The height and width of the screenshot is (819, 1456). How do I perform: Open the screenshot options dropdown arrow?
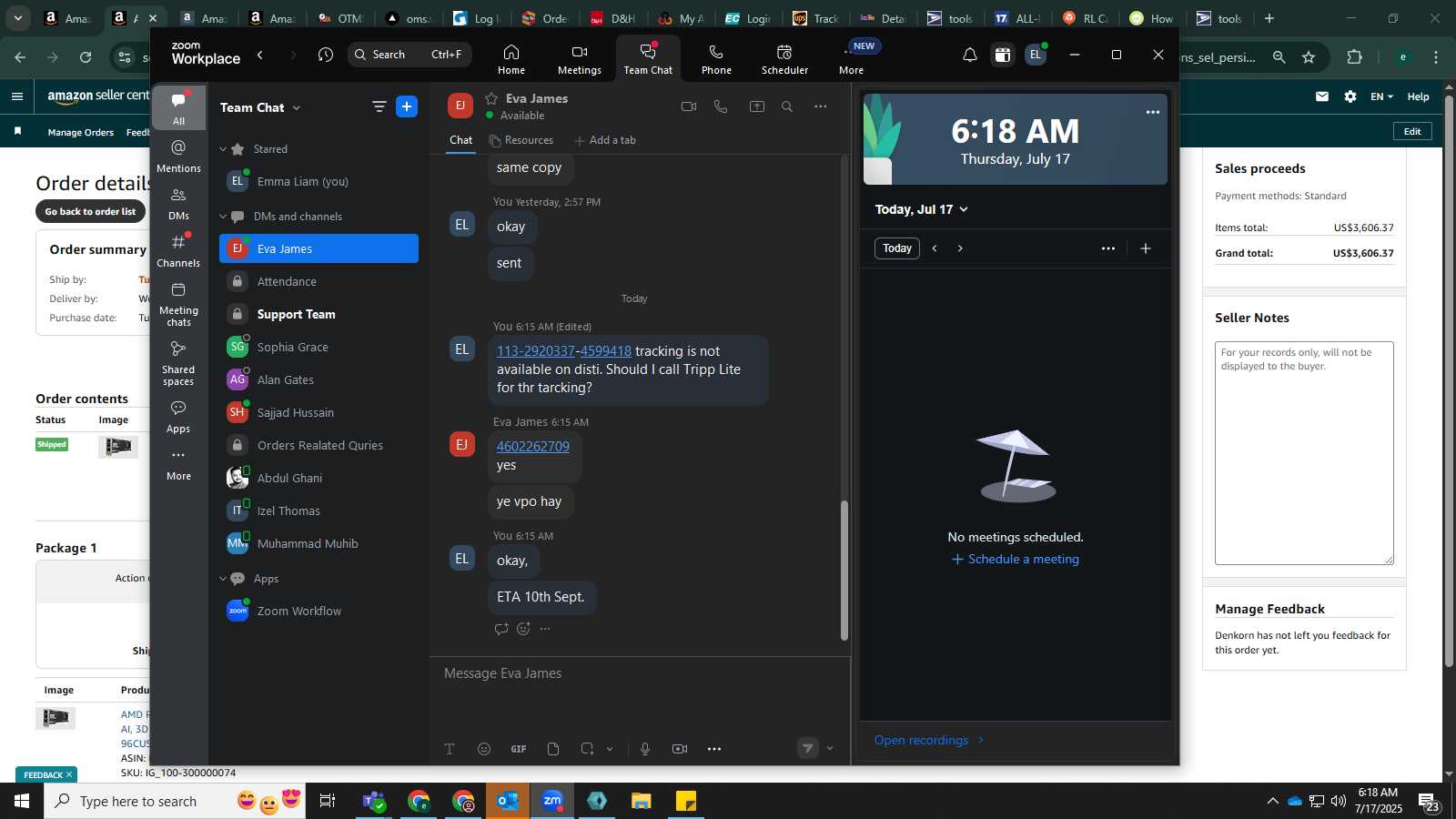tap(610, 749)
